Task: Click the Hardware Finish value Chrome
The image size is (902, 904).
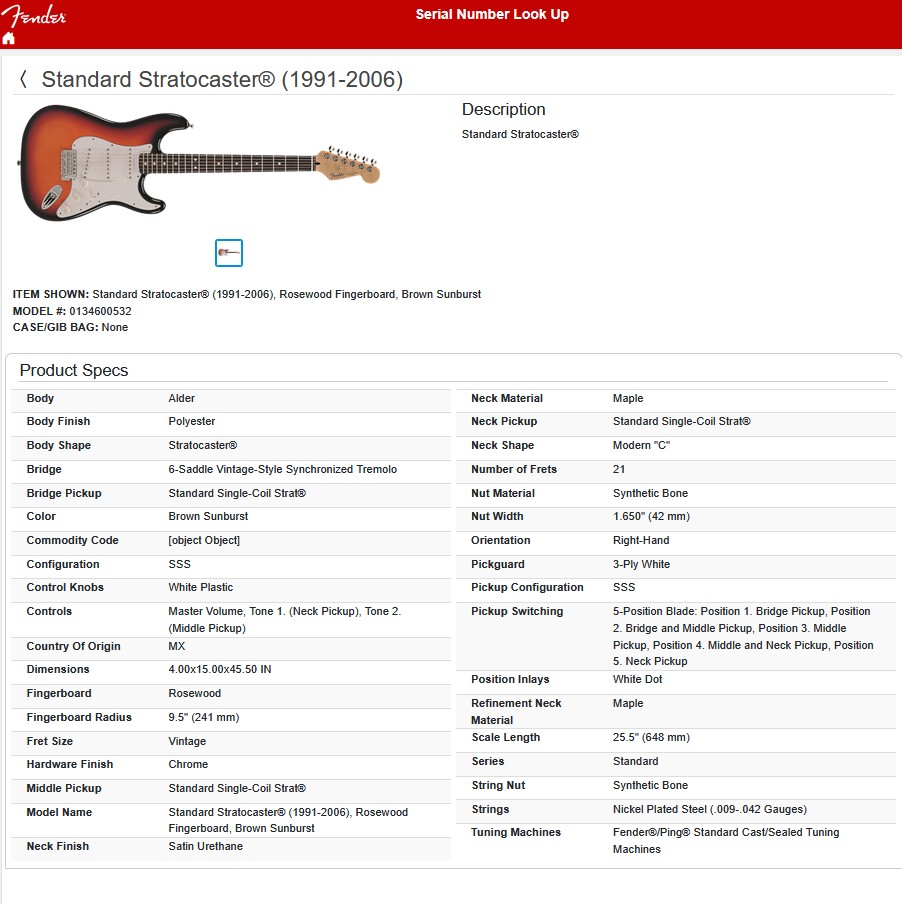Action: 188,764
